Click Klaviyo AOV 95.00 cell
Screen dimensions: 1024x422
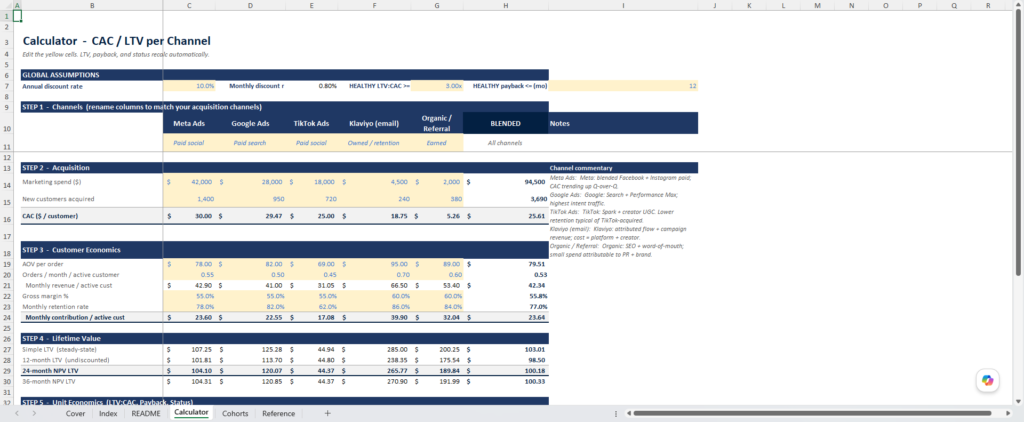(x=374, y=264)
